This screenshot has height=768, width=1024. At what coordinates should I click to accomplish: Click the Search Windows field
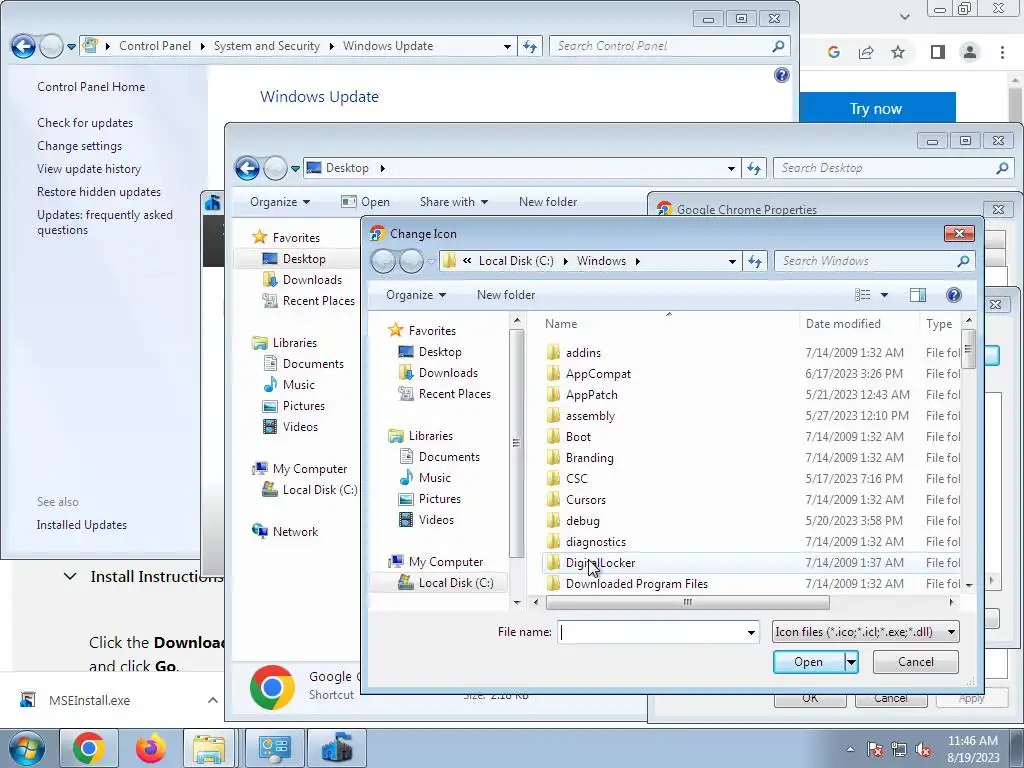coord(865,261)
